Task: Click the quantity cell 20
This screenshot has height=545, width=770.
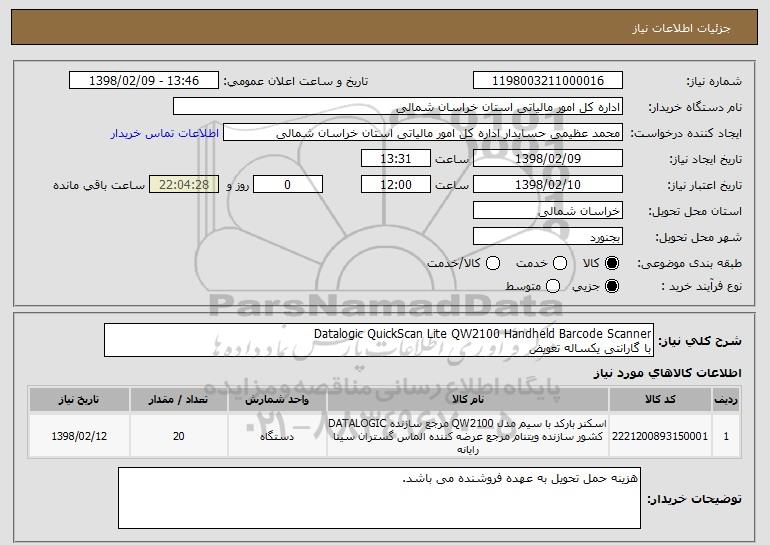Action: pyautogui.click(x=178, y=436)
